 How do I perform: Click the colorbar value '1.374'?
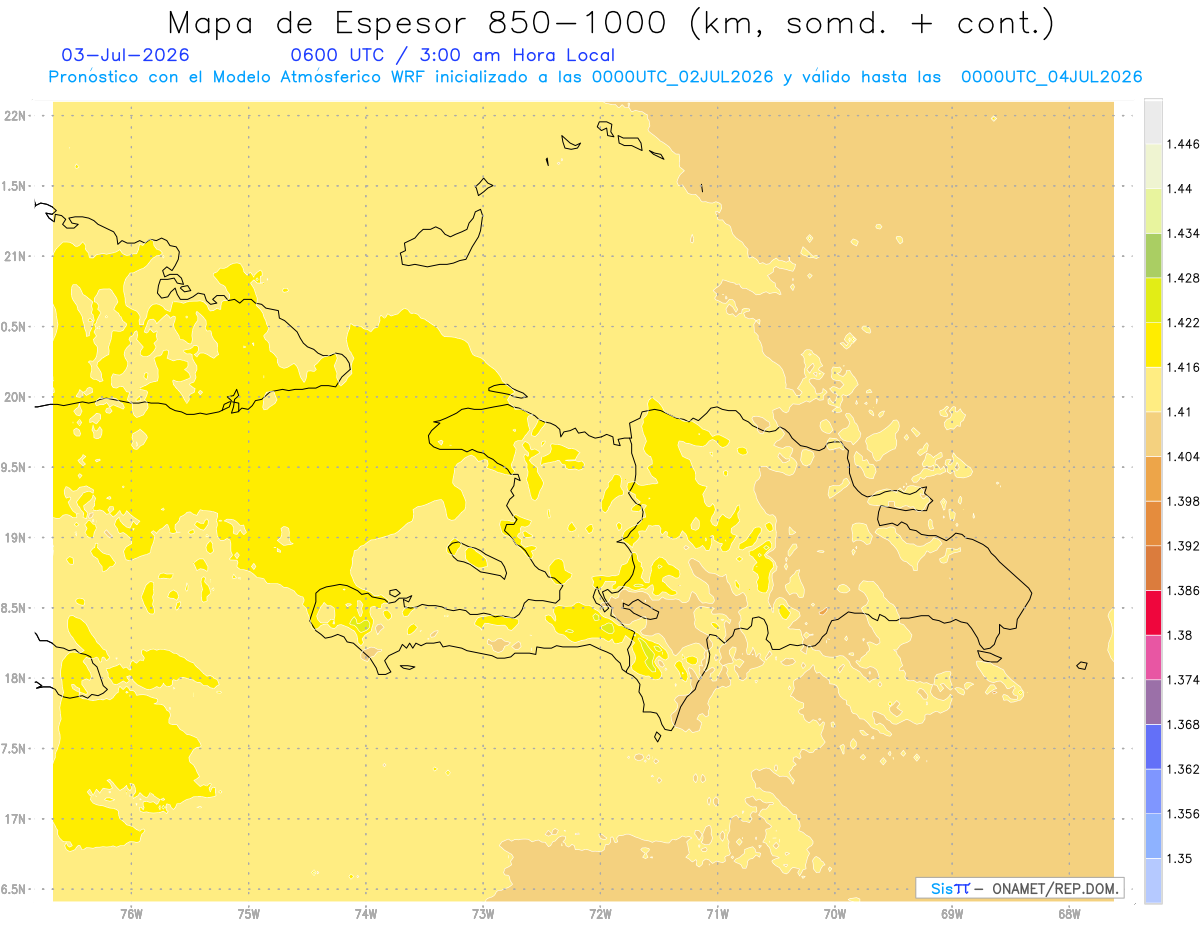[1182, 680]
